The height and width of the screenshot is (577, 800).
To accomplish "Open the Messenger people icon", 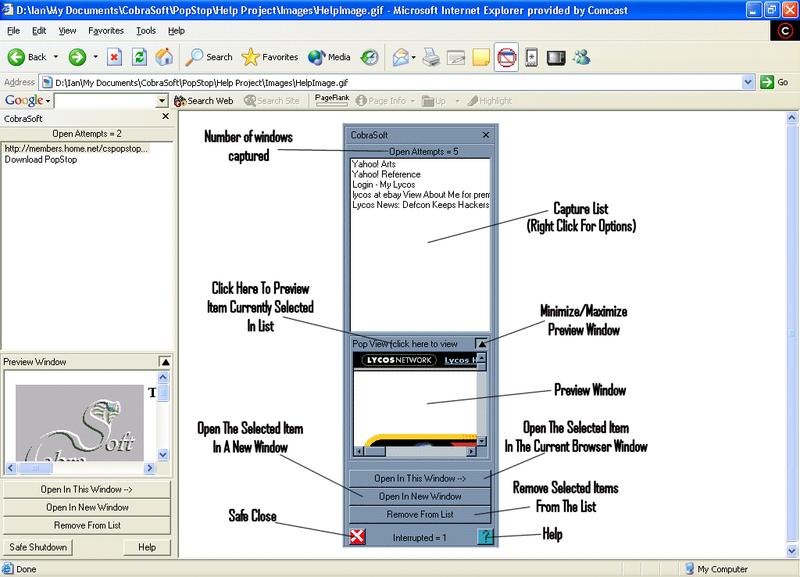I will click(581, 57).
